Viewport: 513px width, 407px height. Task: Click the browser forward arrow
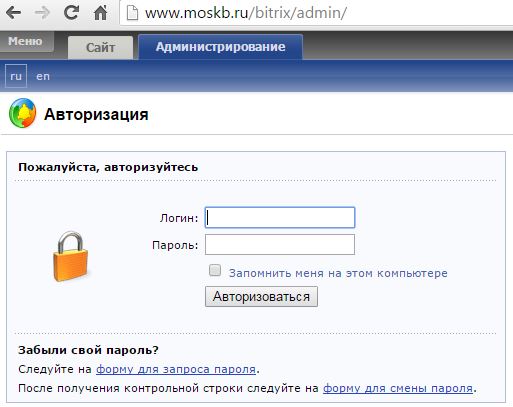tap(42, 13)
